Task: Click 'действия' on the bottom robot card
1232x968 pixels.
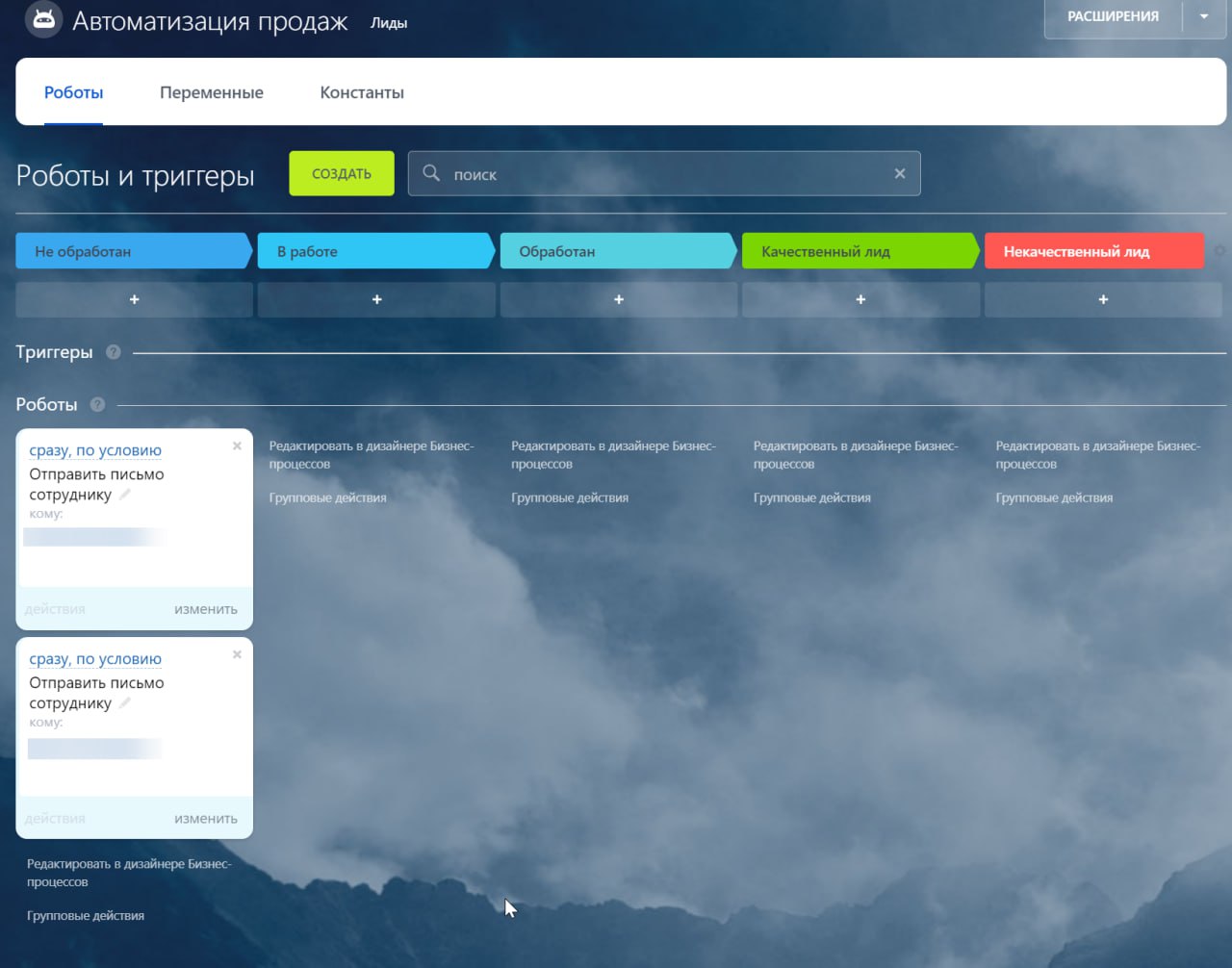Action: pyautogui.click(x=55, y=819)
